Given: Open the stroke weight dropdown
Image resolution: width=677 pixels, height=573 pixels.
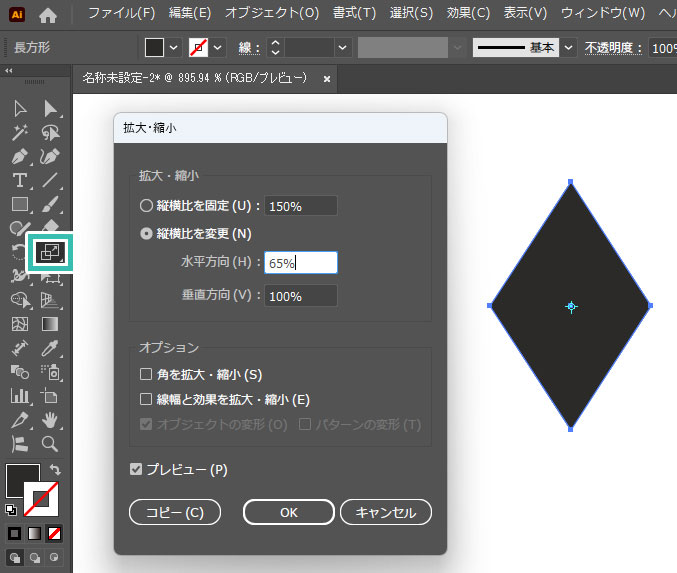Looking at the screenshot, I should [343, 47].
